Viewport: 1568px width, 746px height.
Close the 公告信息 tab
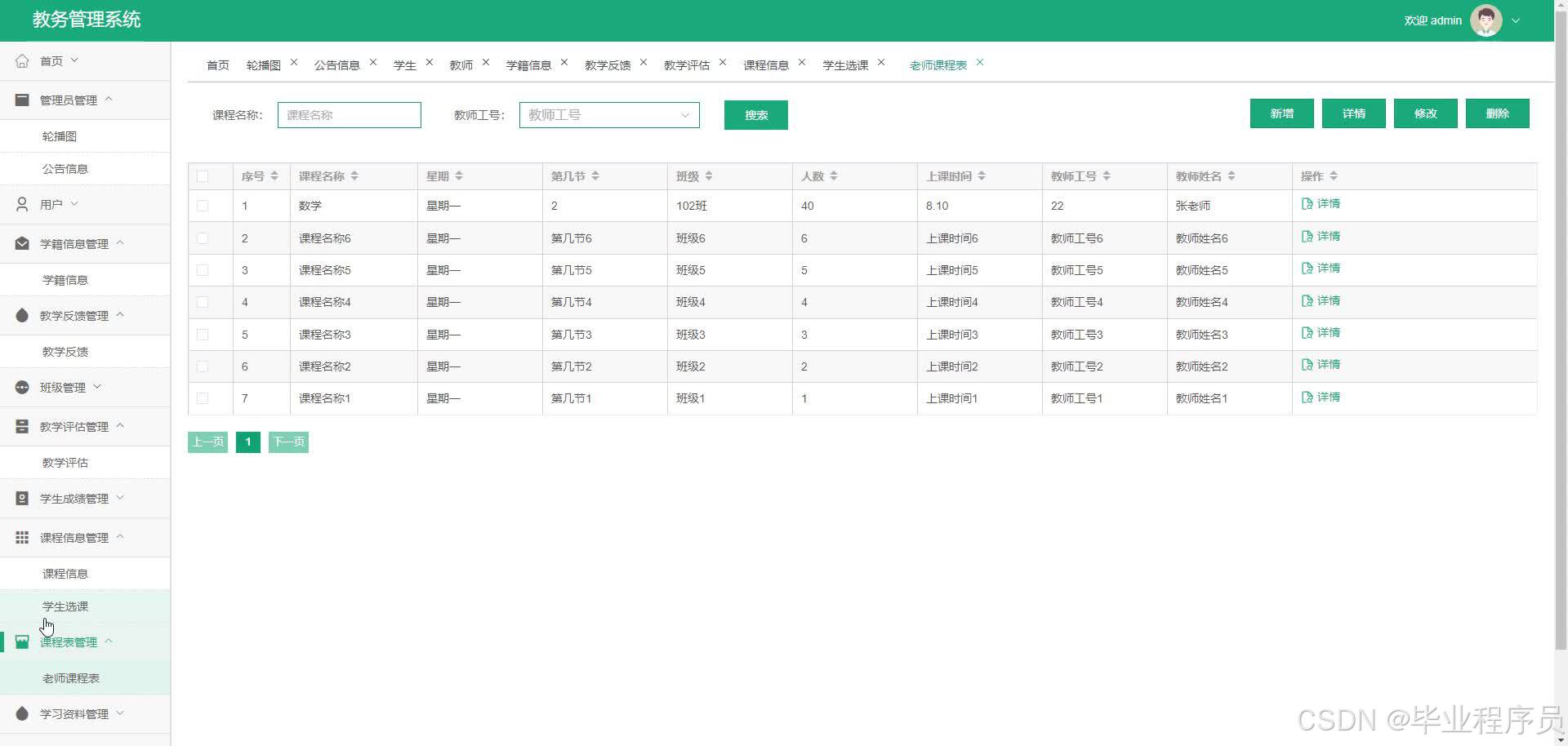pos(373,62)
